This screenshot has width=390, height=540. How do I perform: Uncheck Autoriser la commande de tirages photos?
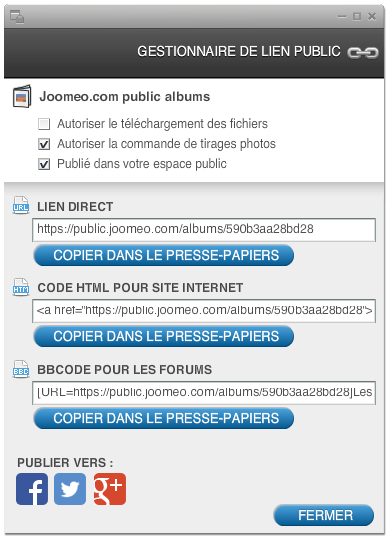(44, 144)
